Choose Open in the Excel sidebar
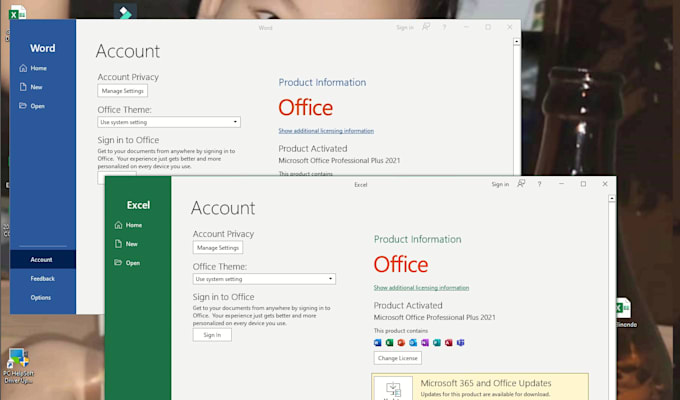Viewport: 680px width, 400px height. click(x=127, y=263)
